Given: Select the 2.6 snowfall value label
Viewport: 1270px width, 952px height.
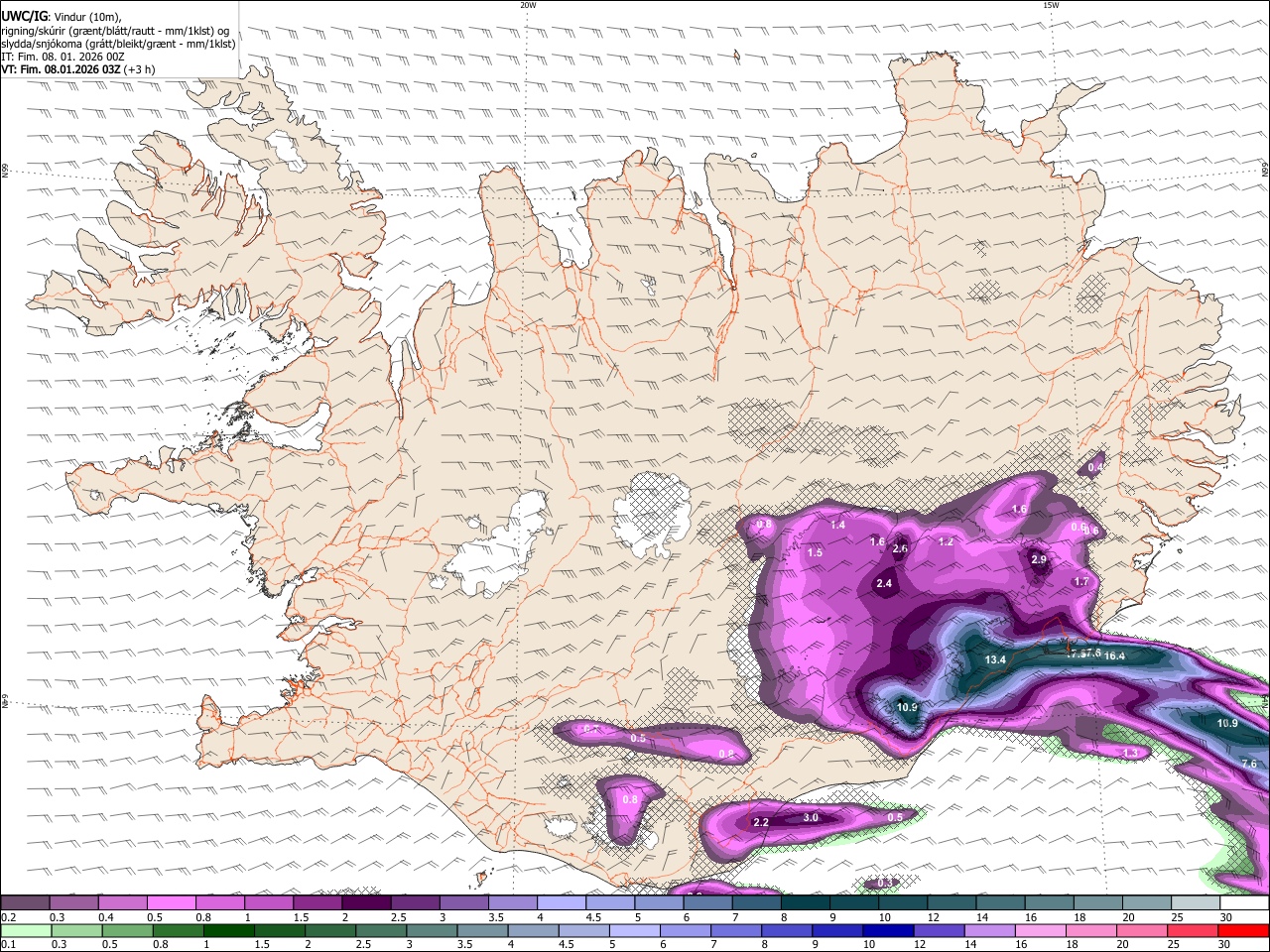Looking at the screenshot, I should pyautogui.click(x=901, y=548).
